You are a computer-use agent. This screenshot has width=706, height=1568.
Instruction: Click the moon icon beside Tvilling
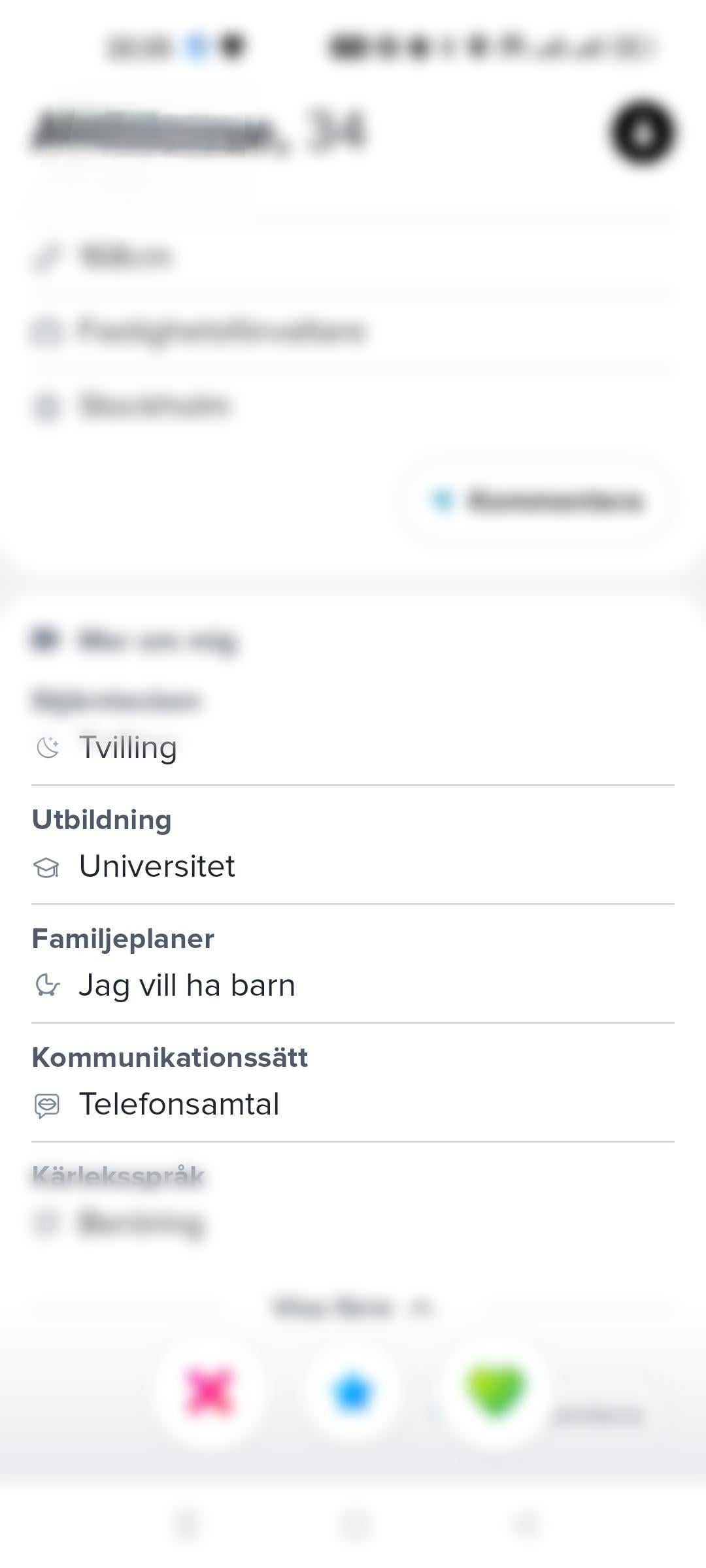pos(47,747)
